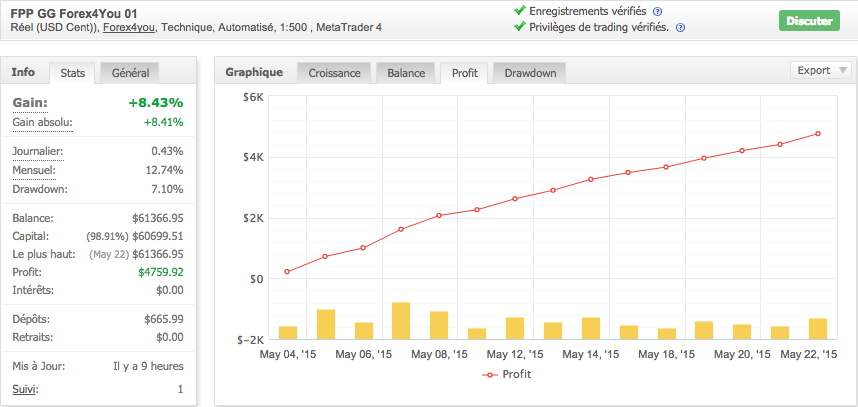Select the Graphique panel tab
This screenshot has width=858, height=407.
(x=254, y=72)
